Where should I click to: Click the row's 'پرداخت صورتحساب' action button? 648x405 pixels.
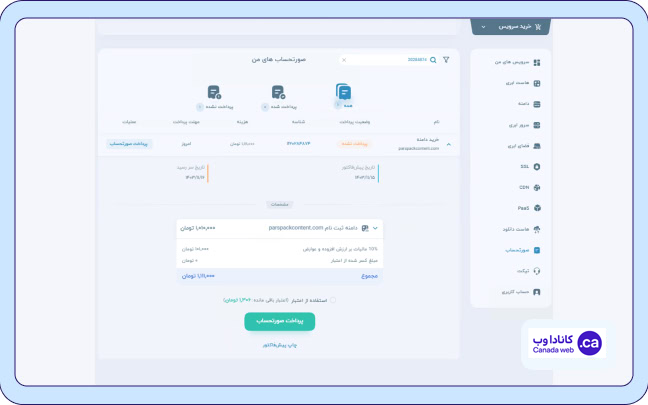point(129,144)
